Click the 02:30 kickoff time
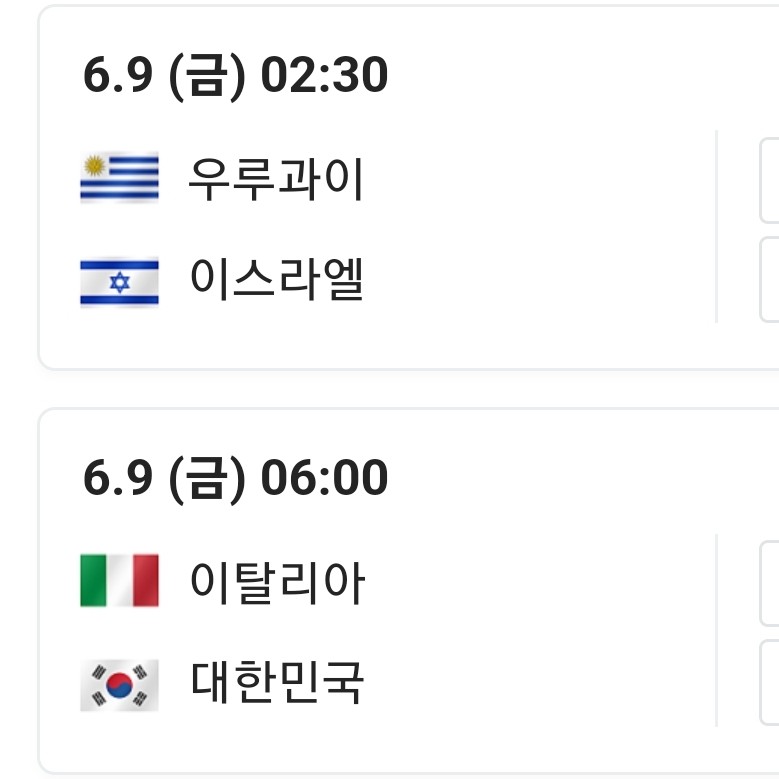779x779 pixels. click(324, 76)
